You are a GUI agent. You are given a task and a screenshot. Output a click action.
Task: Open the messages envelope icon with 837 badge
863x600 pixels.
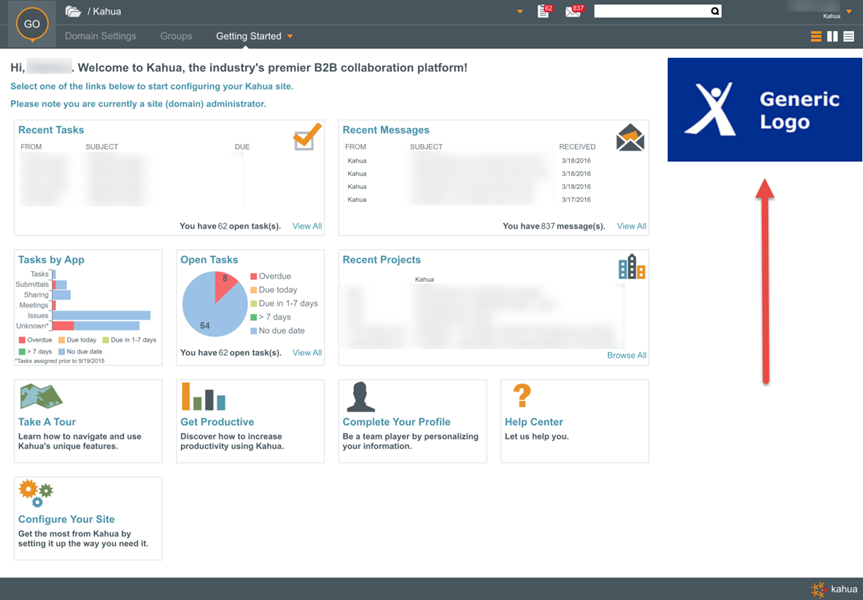(x=573, y=11)
